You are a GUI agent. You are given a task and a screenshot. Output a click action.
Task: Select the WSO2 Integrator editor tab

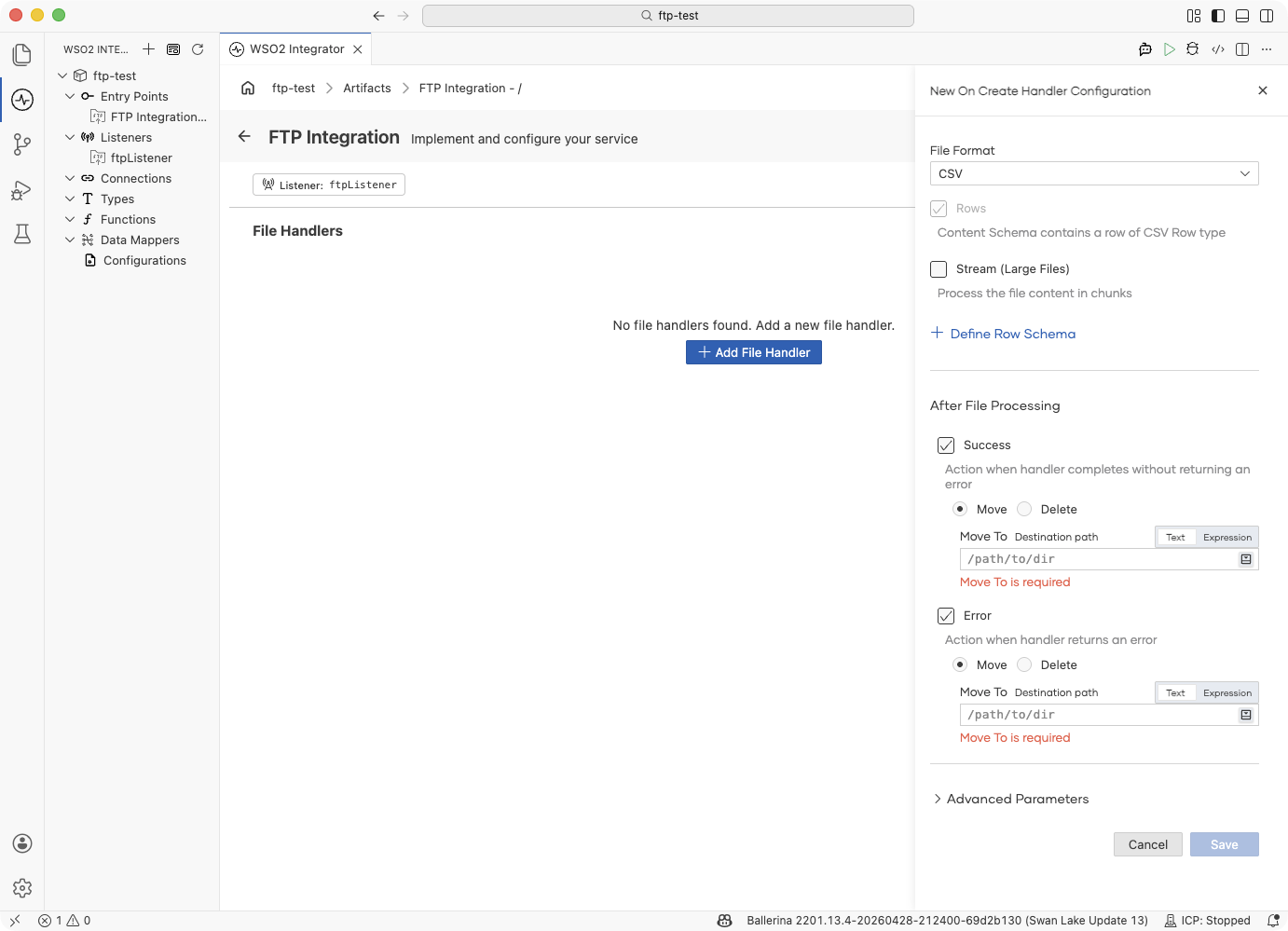pyautogui.click(x=296, y=49)
